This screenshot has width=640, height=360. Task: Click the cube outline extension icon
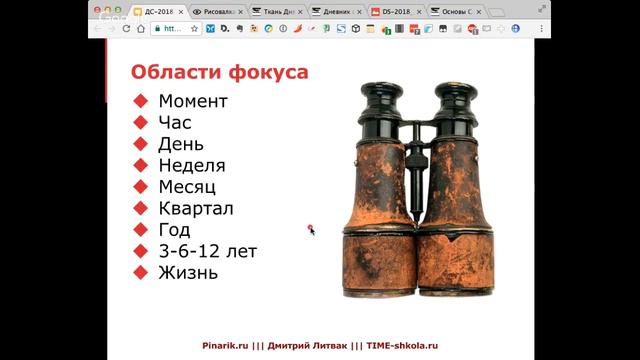356,29
